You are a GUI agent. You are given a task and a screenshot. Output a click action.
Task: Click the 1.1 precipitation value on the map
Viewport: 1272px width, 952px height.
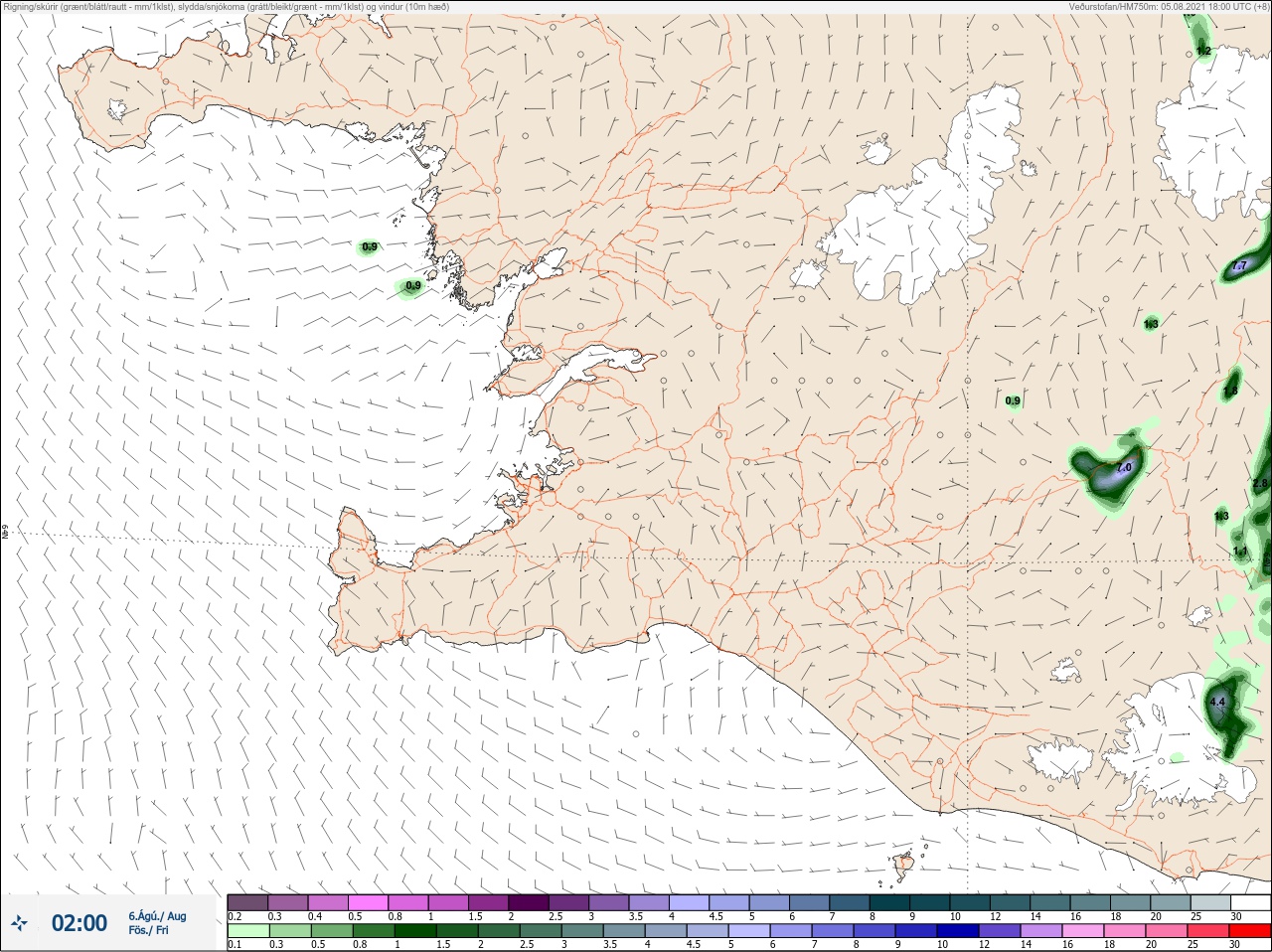pos(1240,552)
